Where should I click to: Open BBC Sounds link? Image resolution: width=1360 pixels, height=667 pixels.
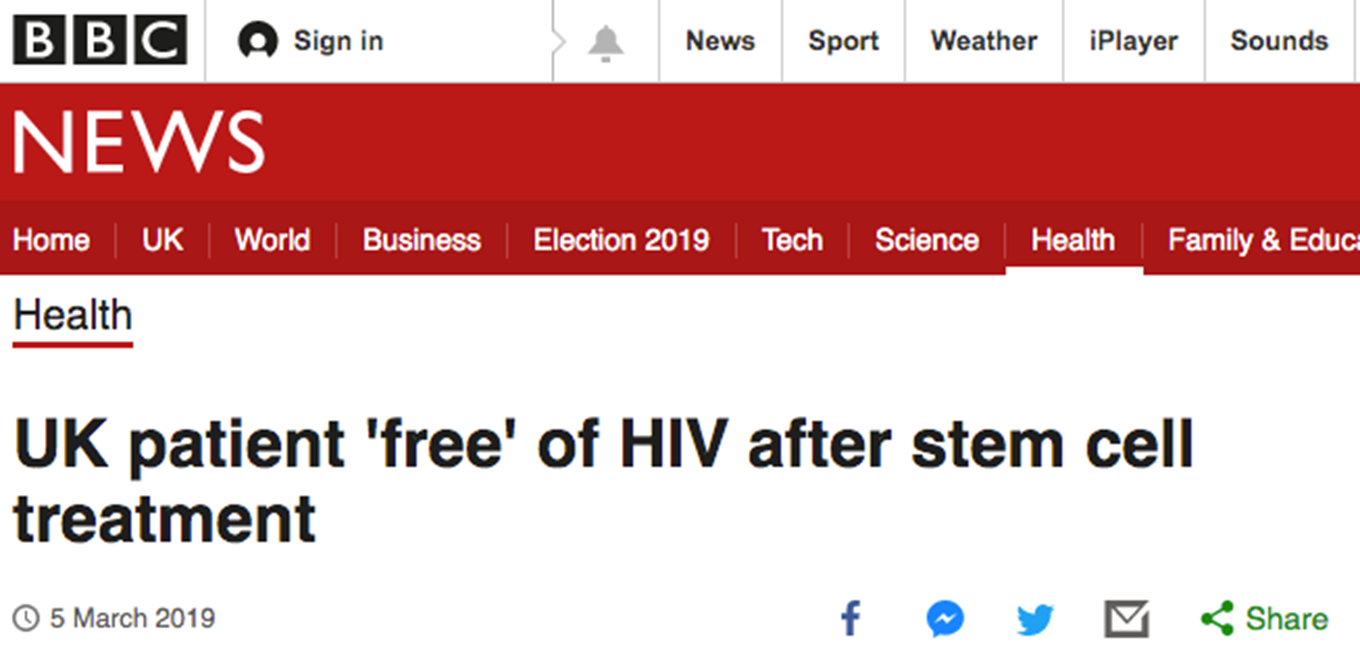click(1279, 41)
